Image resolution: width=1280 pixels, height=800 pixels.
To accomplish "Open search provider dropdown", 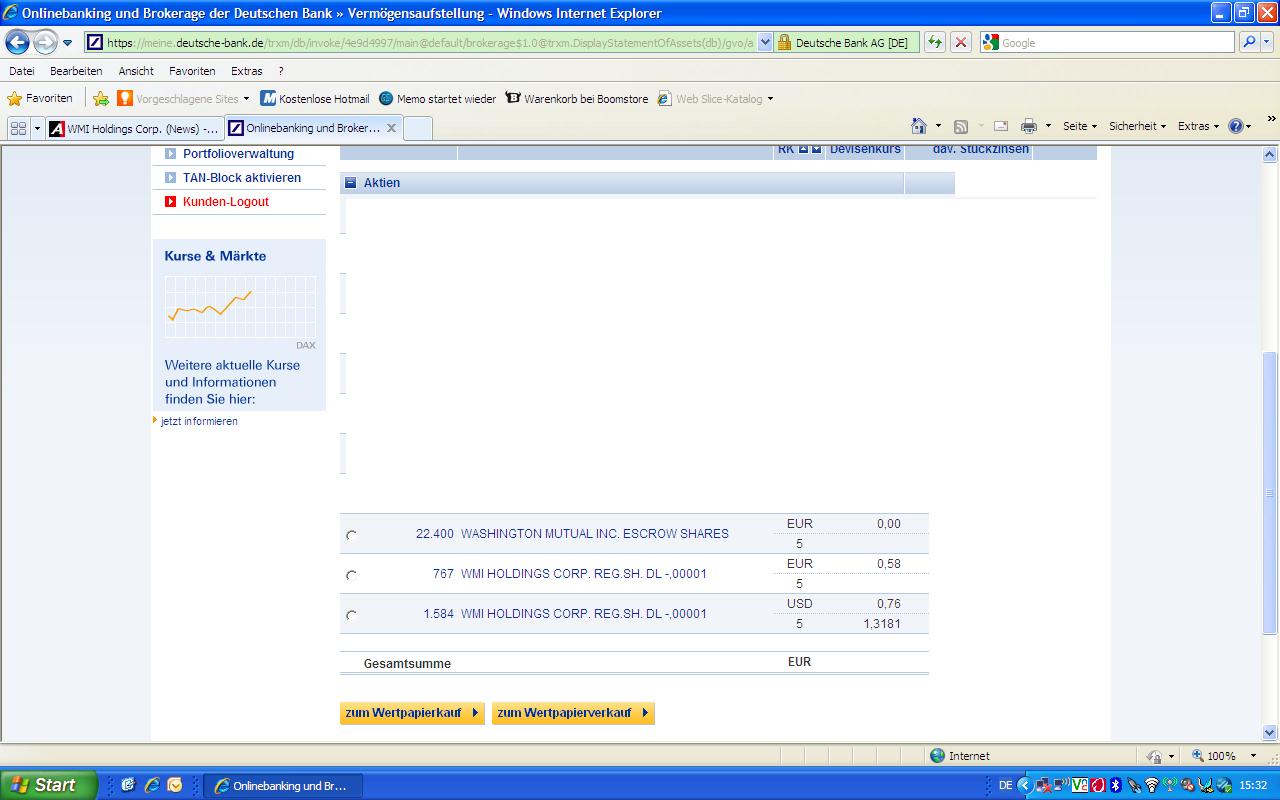I will [x=1269, y=42].
